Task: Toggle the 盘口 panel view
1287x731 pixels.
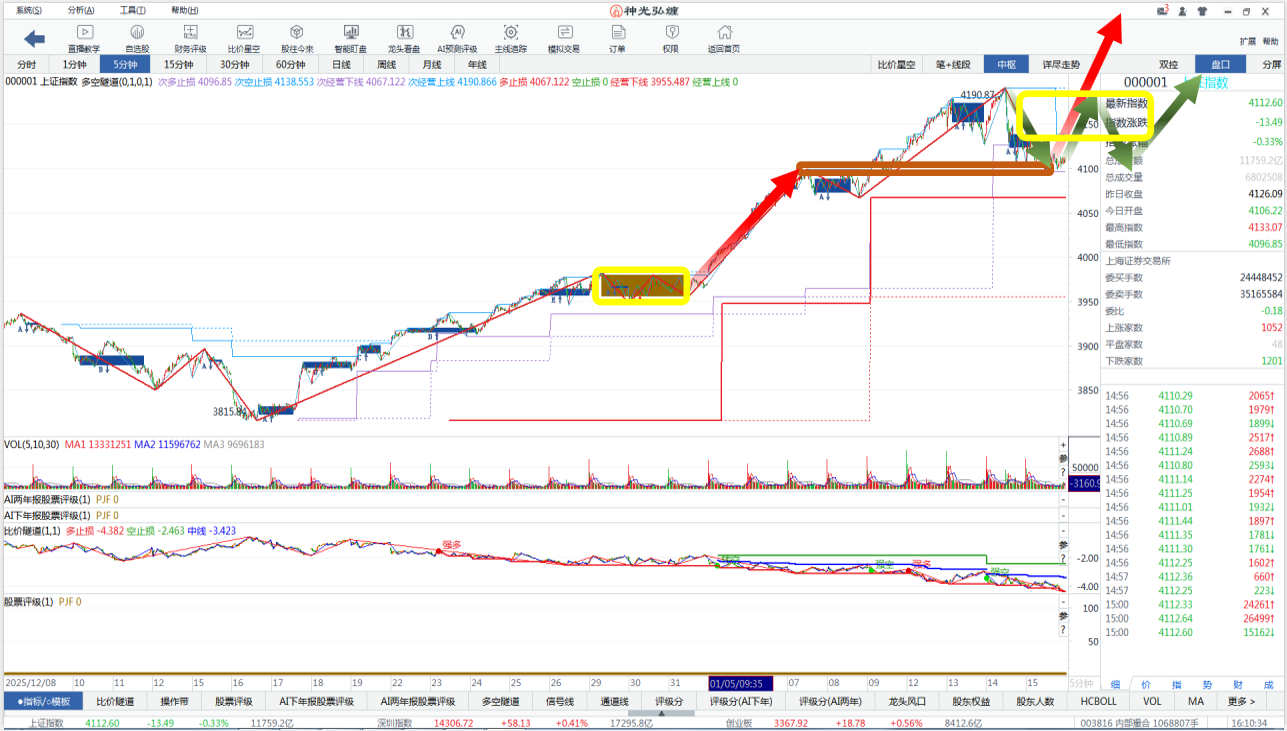Action: click(x=1221, y=64)
